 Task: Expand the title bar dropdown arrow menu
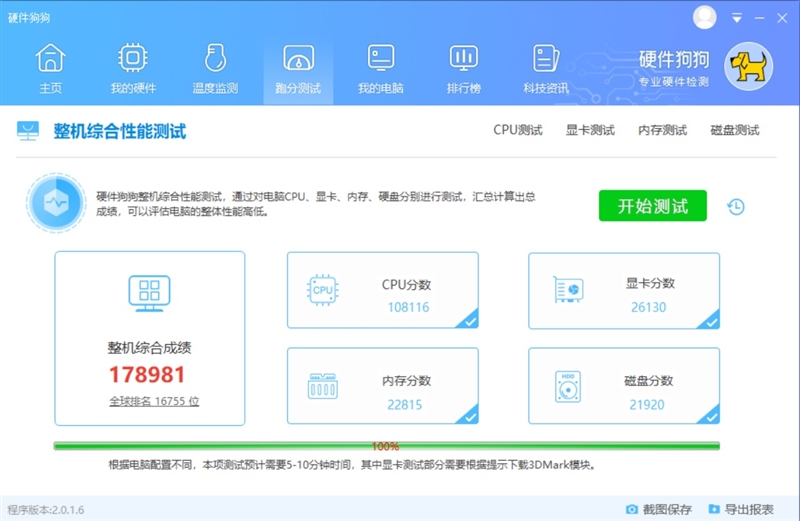[737, 18]
